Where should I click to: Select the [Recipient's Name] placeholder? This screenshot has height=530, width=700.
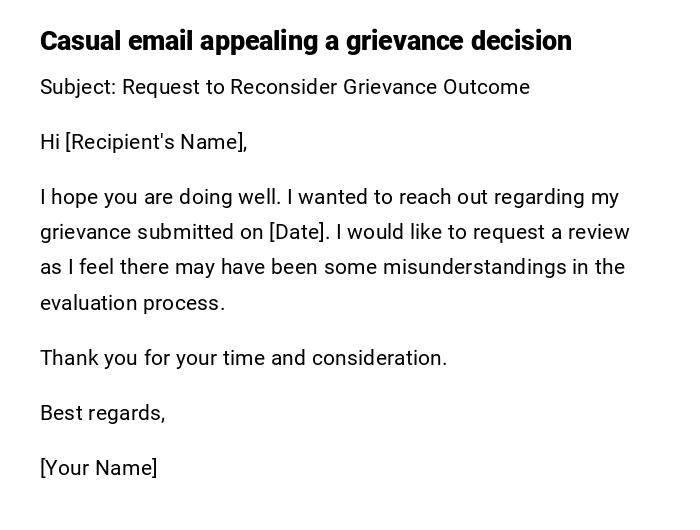[x=156, y=142]
